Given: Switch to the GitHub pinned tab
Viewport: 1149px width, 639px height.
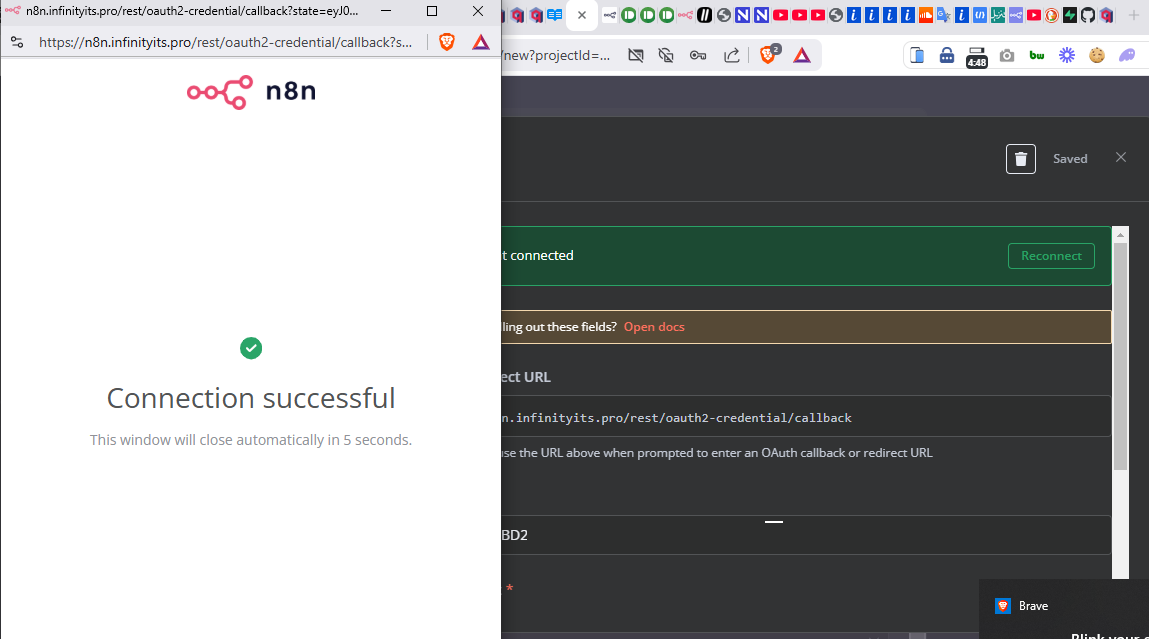Looking at the screenshot, I should [1089, 15].
